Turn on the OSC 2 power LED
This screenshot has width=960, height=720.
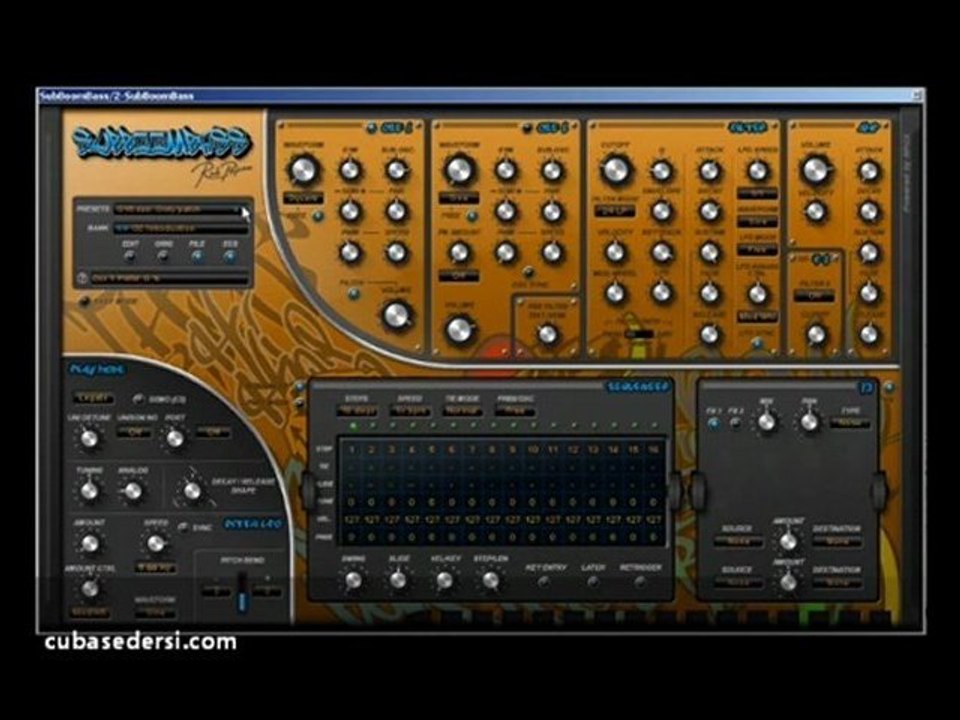coord(527,129)
